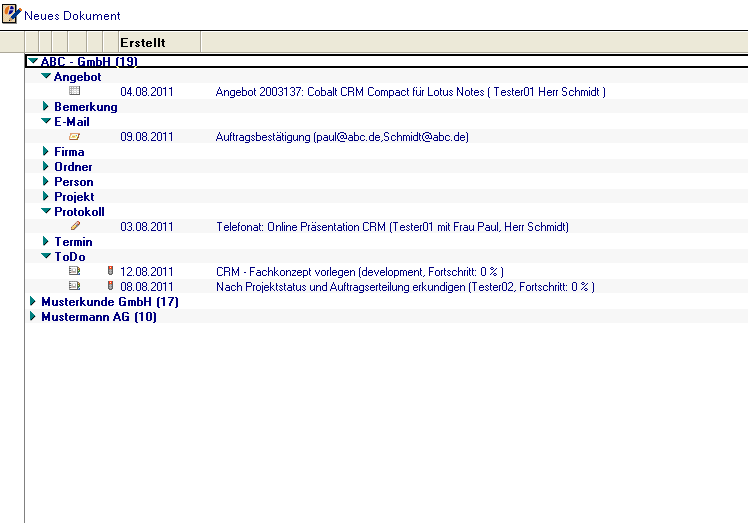Click the priority marker beside 12.08.2011
This screenshot has width=748, height=523.
[x=110, y=271]
